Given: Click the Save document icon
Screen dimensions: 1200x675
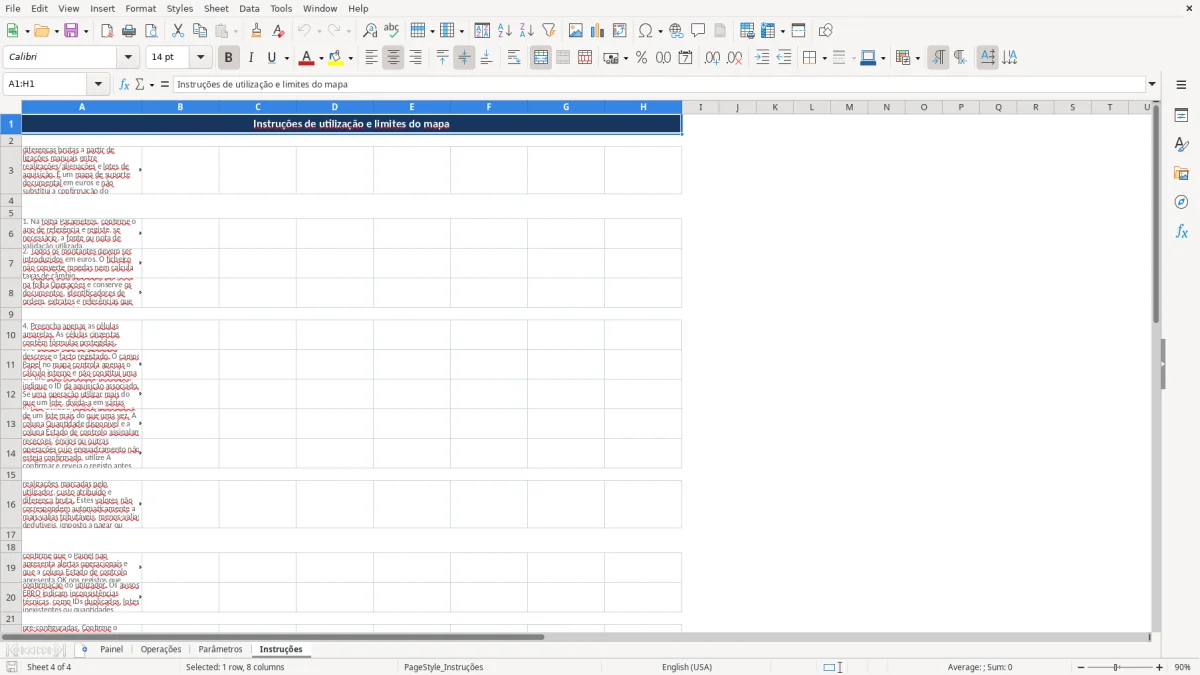Looking at the screenshot, I should (x=70, y=31).
